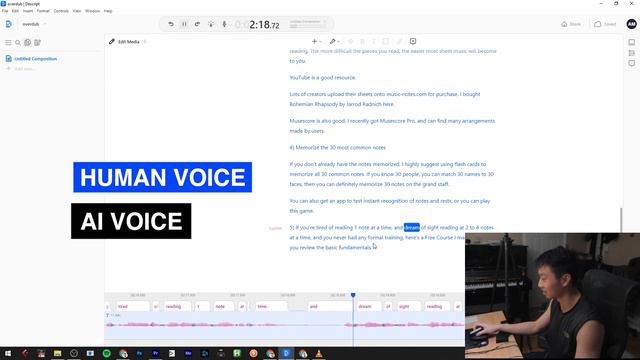Viewport: 640px width, 360px height.
Task: Click the heading "4) Memorize the 30 most common notes"
Action: (338, 147)
